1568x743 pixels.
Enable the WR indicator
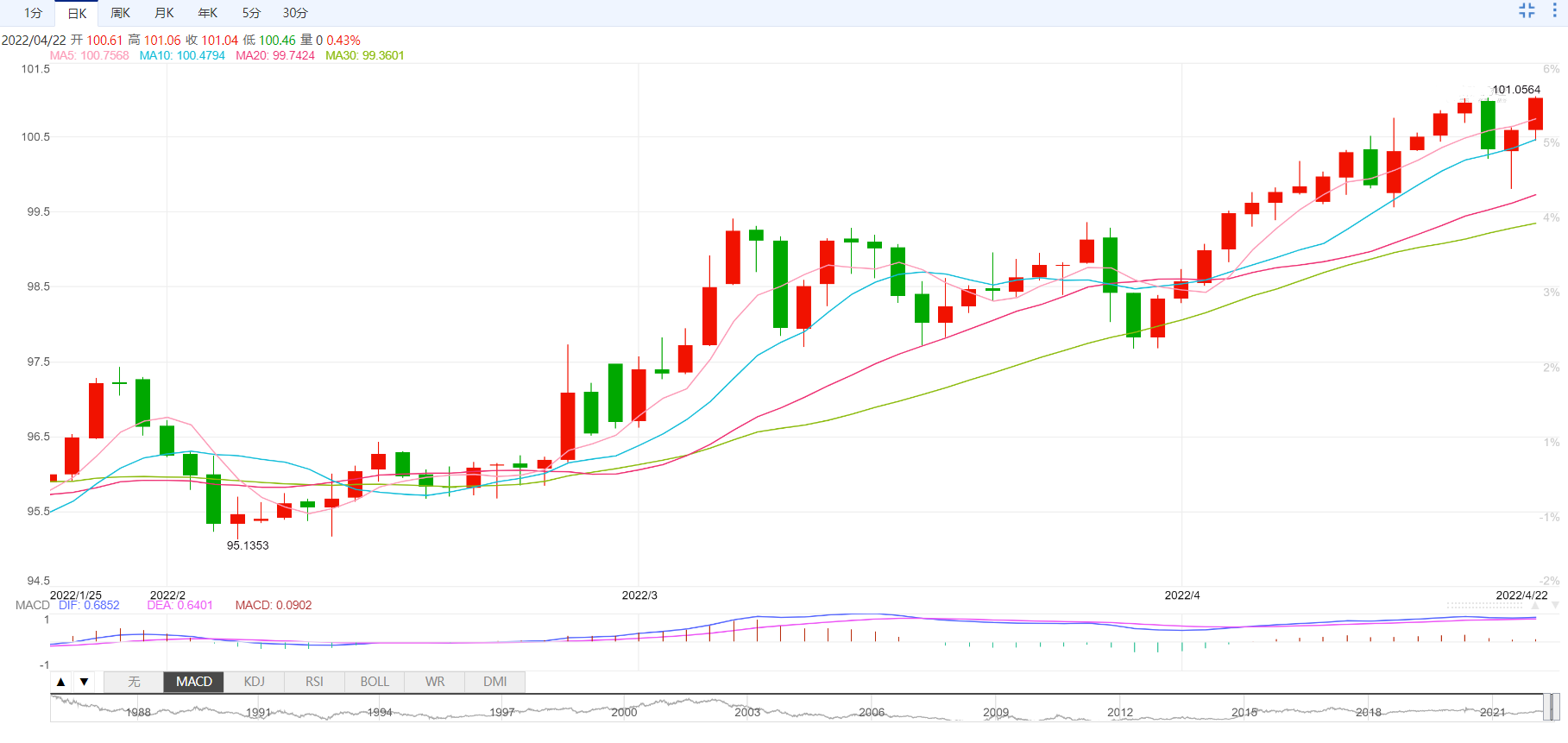tap(435, 682)
